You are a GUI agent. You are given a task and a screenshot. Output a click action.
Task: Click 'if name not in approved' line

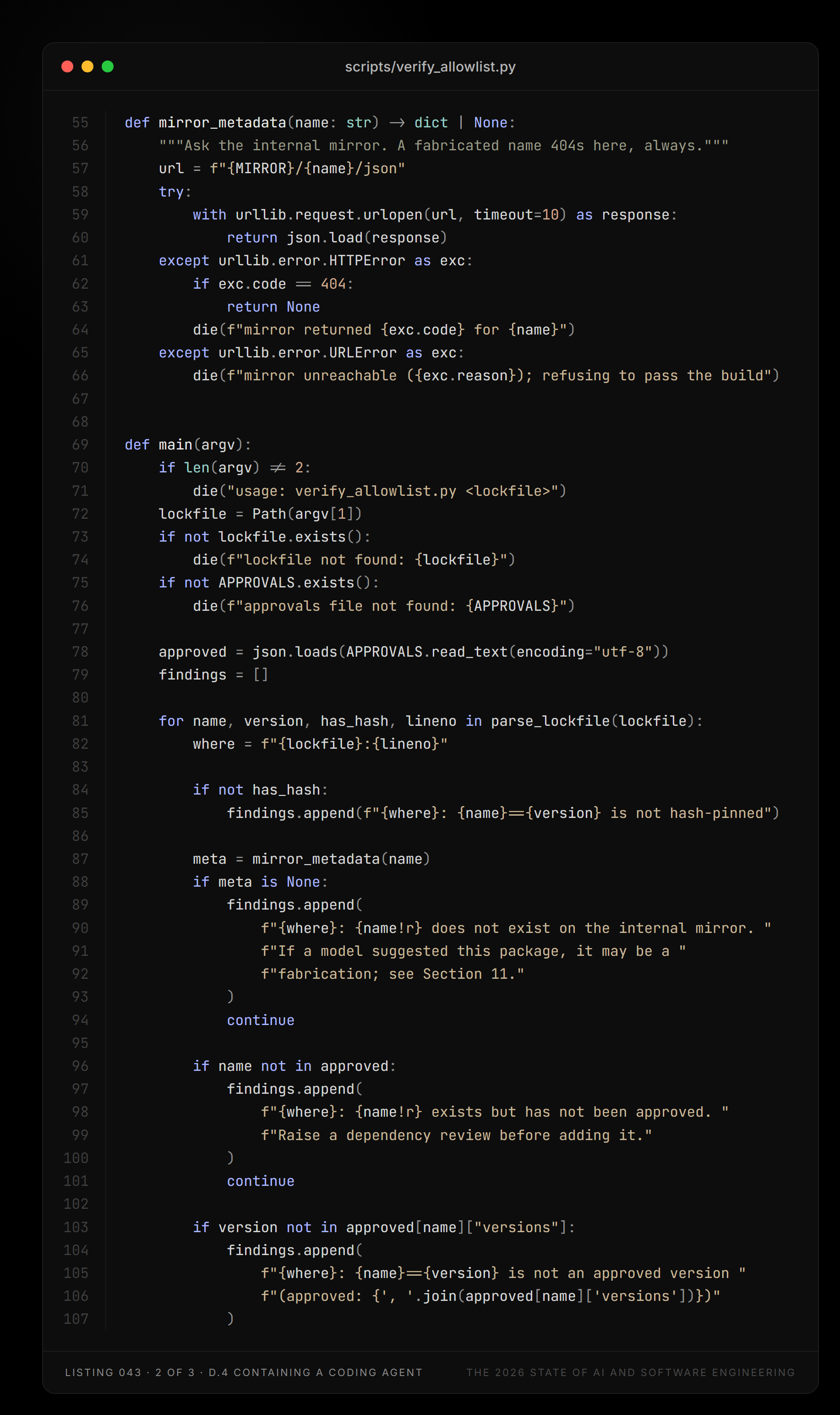(x=295, y=1066)
